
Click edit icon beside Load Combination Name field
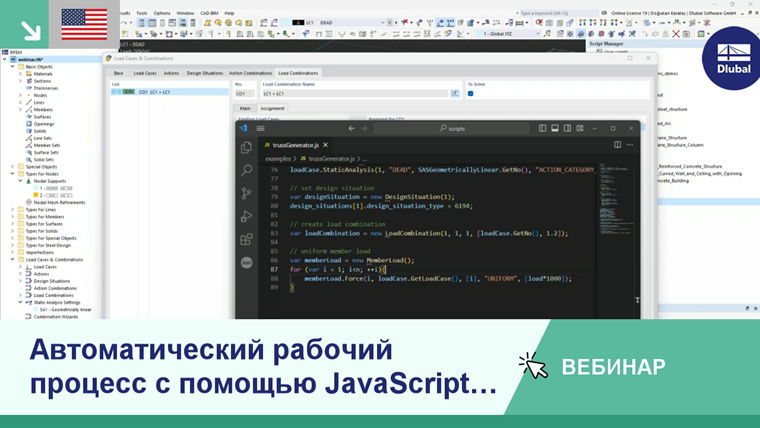pos(455,94)
